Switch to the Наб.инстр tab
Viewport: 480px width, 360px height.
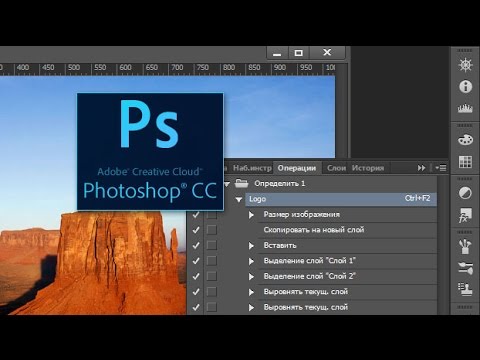[x=252, y=168]
